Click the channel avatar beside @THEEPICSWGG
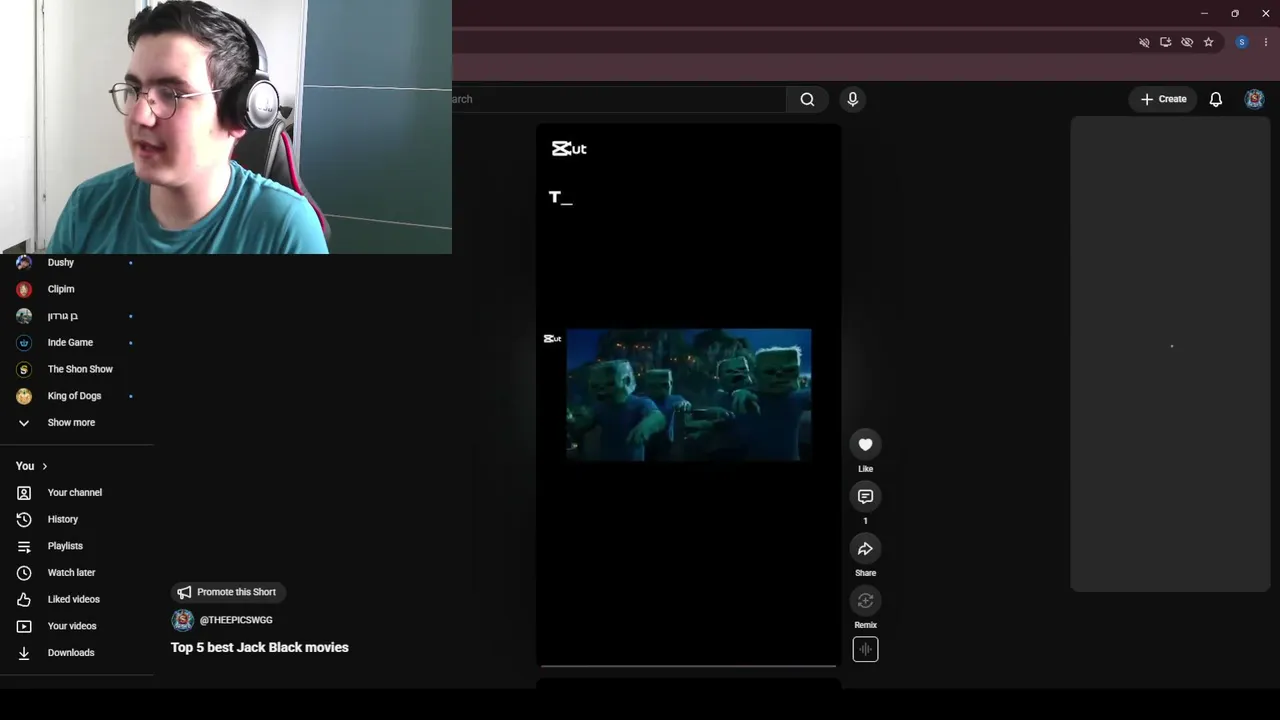This screenshot has width=1280, height=720. [x=182, y=620]
